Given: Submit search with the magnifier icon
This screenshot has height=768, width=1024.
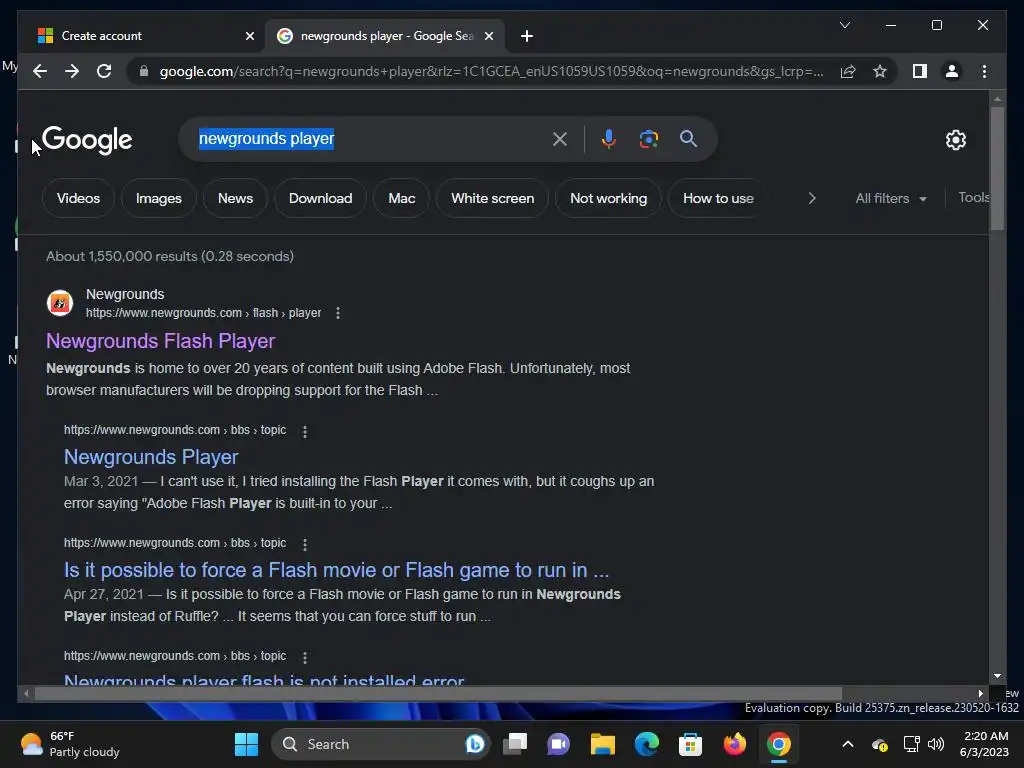Looking at the screenshot, I should pyautogui.click(x=688, y=138).
